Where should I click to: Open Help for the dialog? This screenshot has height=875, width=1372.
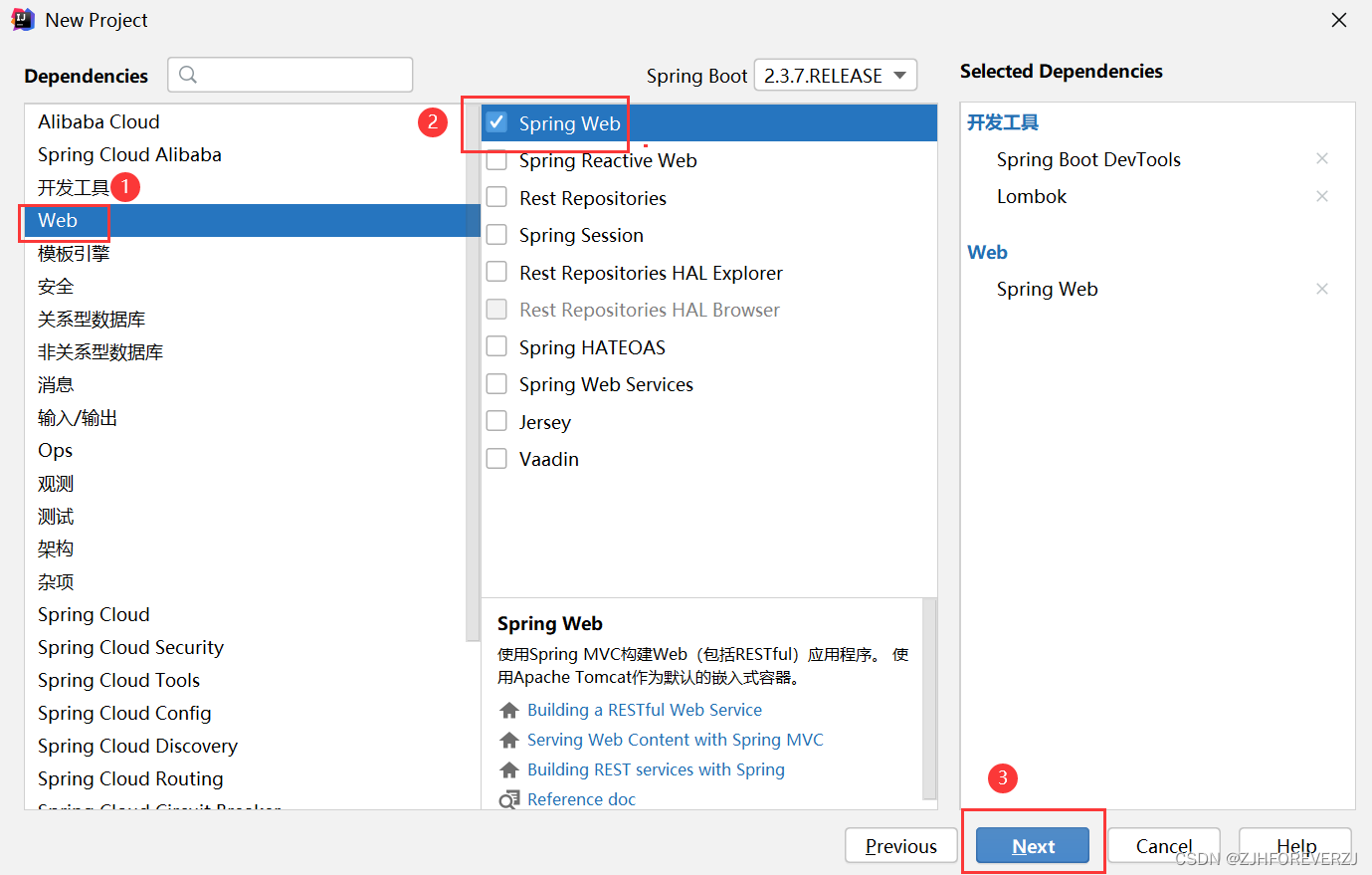(1295, 846)
